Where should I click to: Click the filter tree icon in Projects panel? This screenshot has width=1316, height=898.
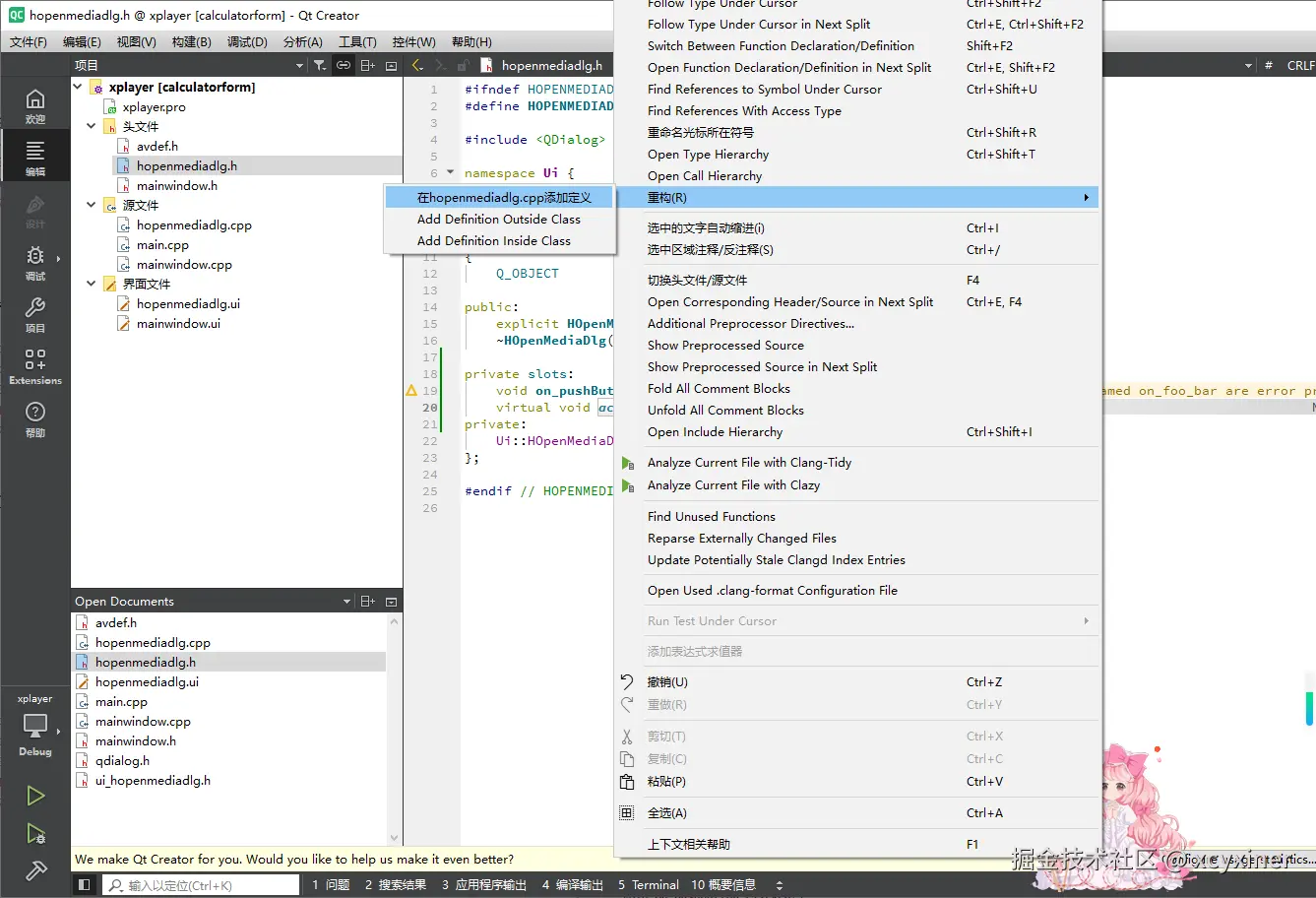click(320, 65)
